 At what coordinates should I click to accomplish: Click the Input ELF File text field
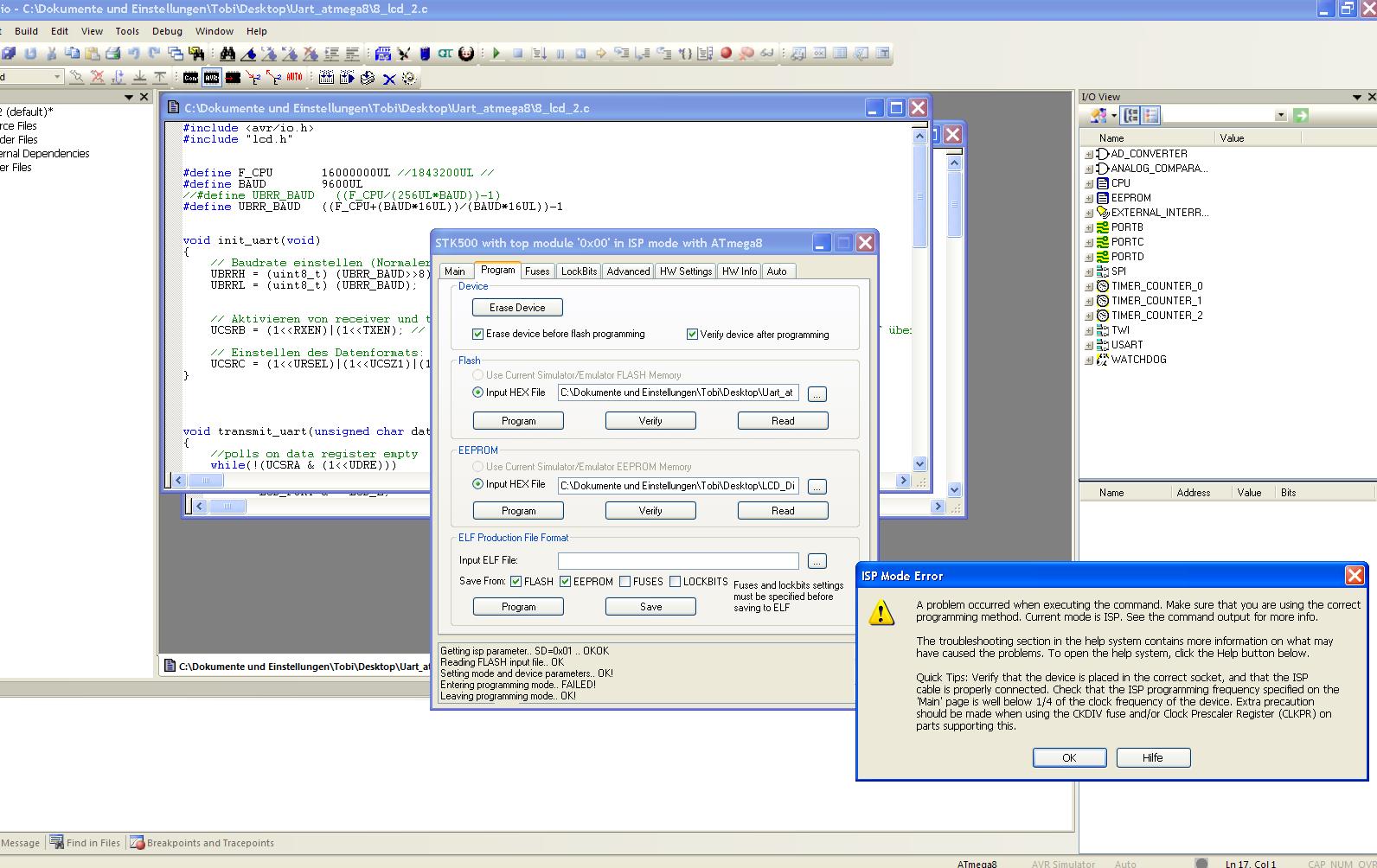point(678,561)
